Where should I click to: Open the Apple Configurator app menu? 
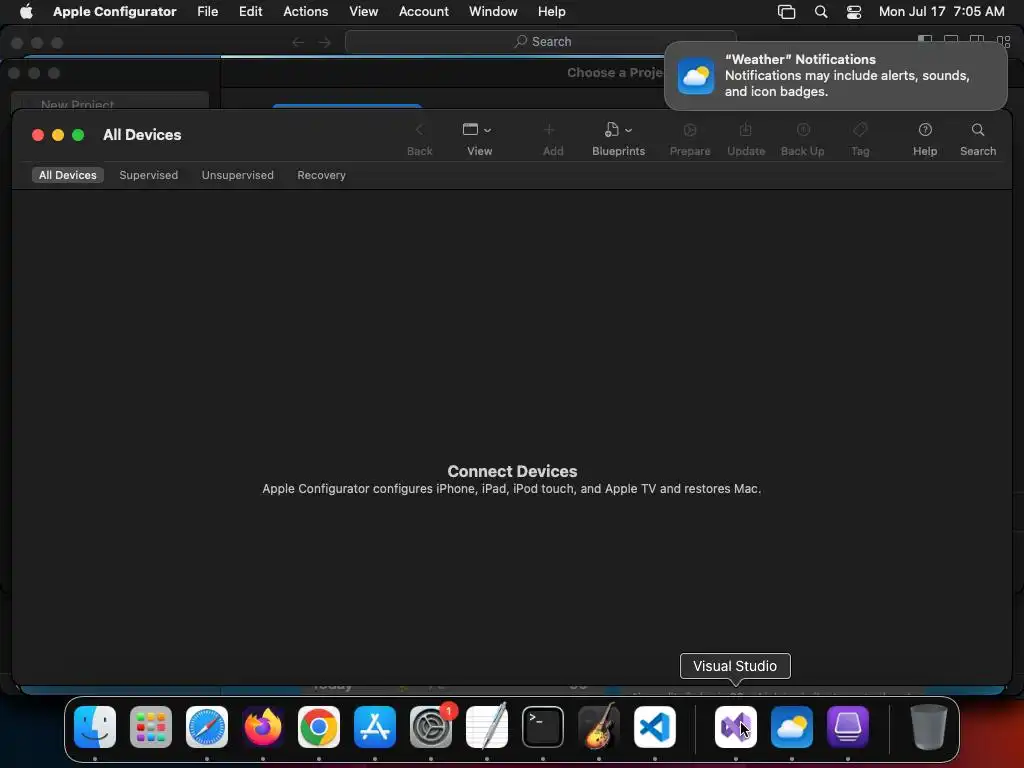click(114, 11)
